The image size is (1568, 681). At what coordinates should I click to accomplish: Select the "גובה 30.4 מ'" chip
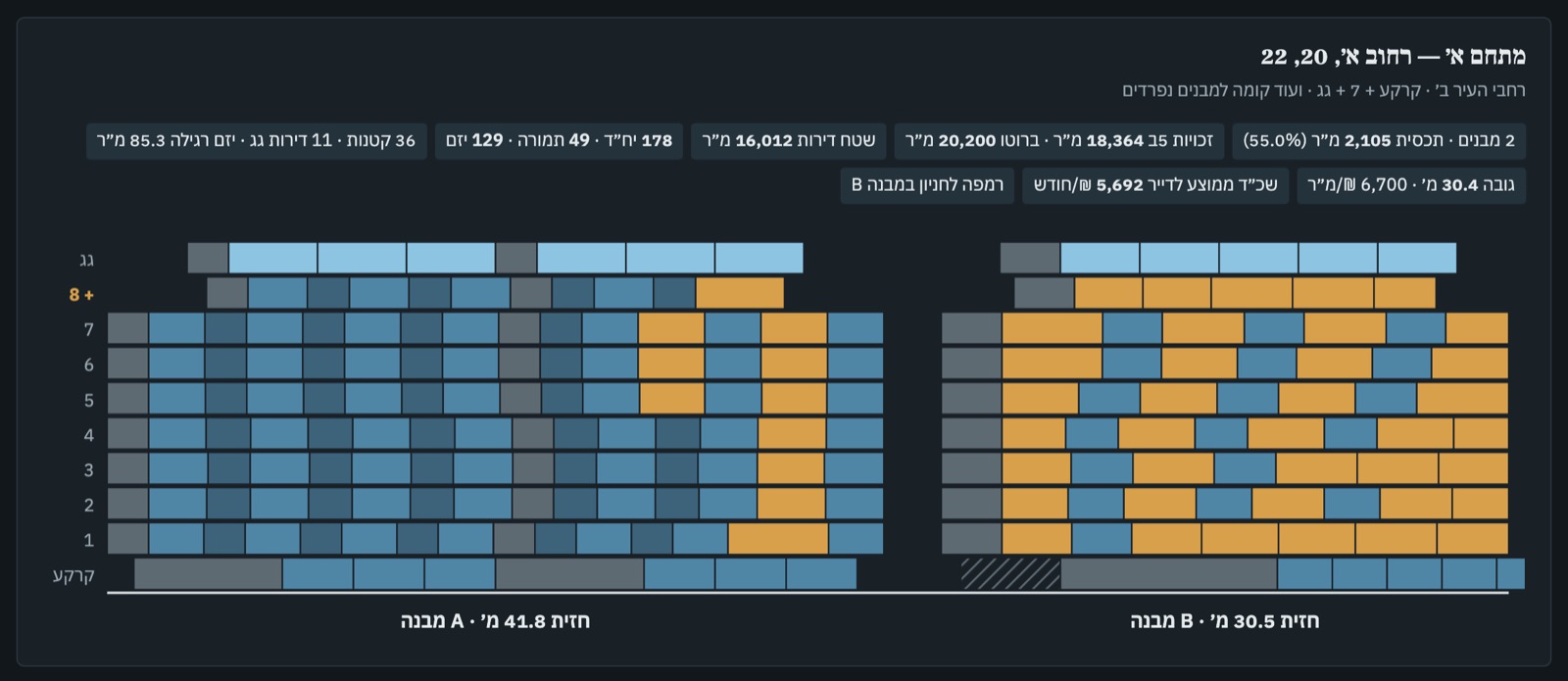point(1411,185)
